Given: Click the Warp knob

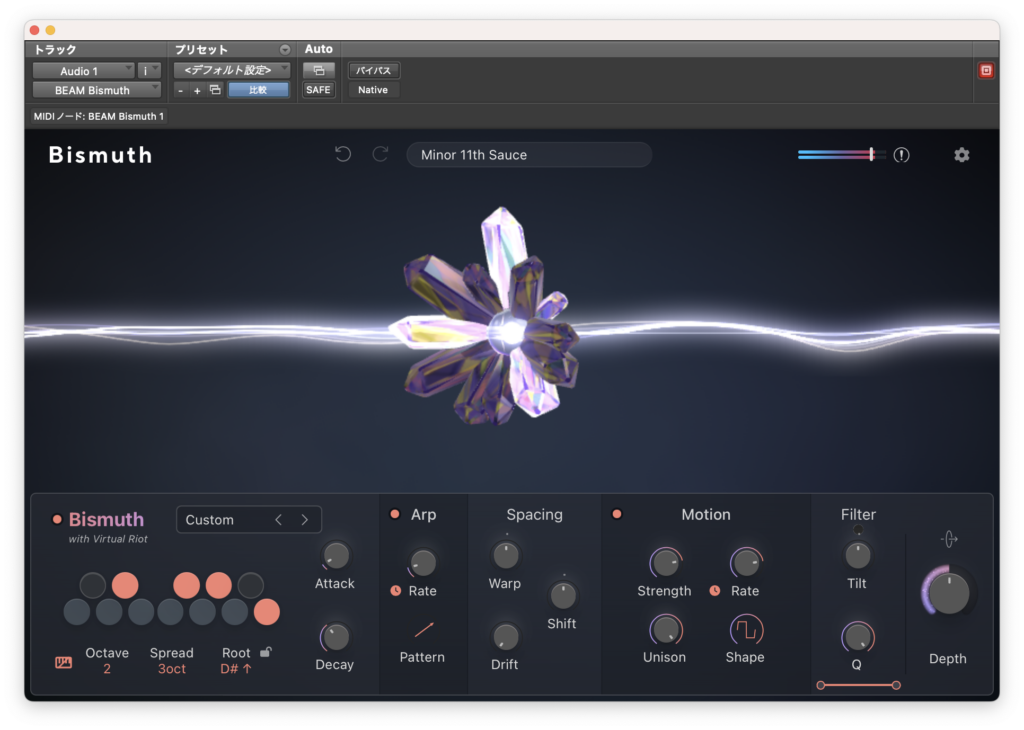Looking at the screenshot, I should click(505, 556).
